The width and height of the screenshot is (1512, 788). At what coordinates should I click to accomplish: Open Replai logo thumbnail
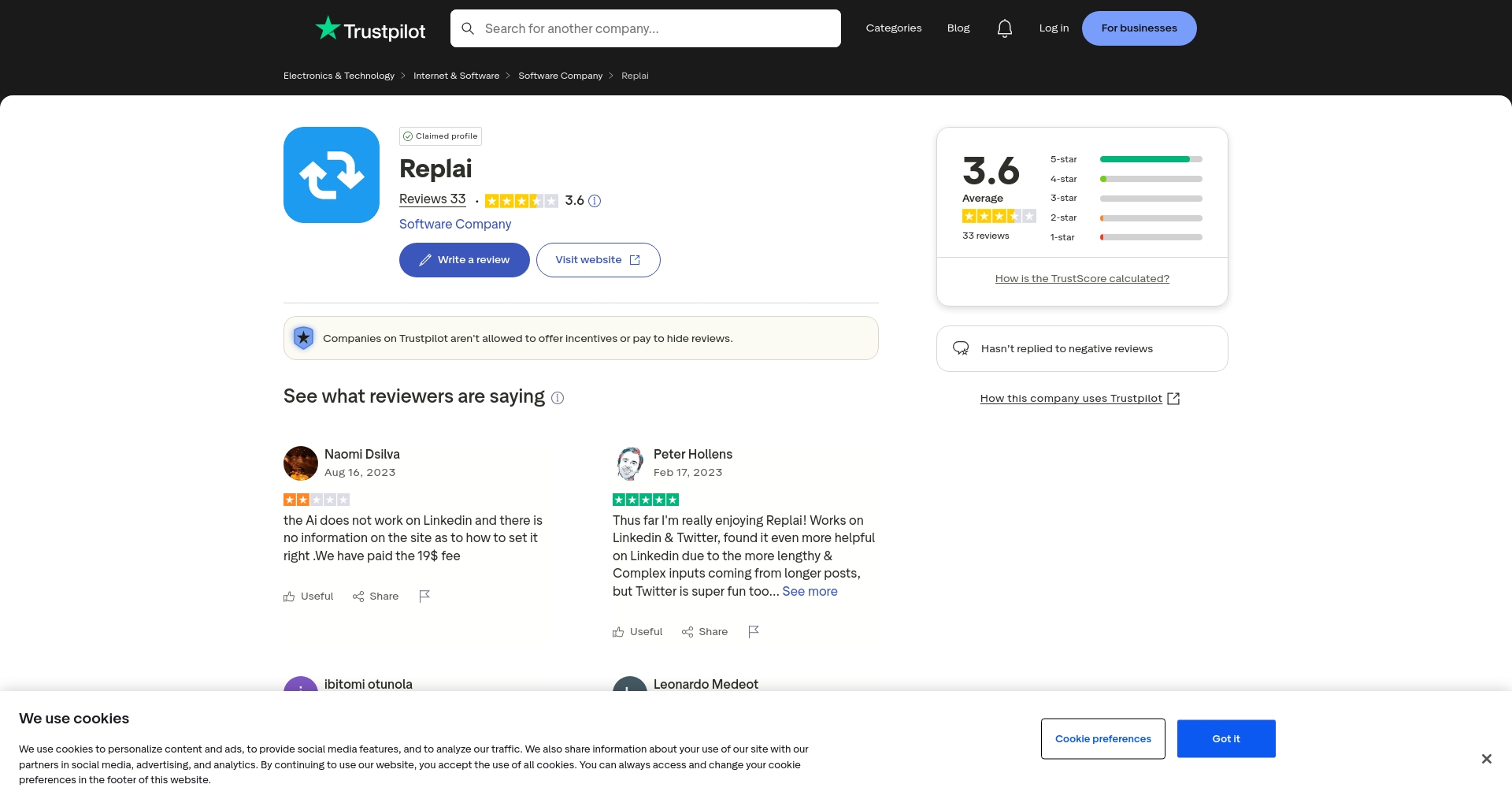pyautogui.click(x=332, y=175)
